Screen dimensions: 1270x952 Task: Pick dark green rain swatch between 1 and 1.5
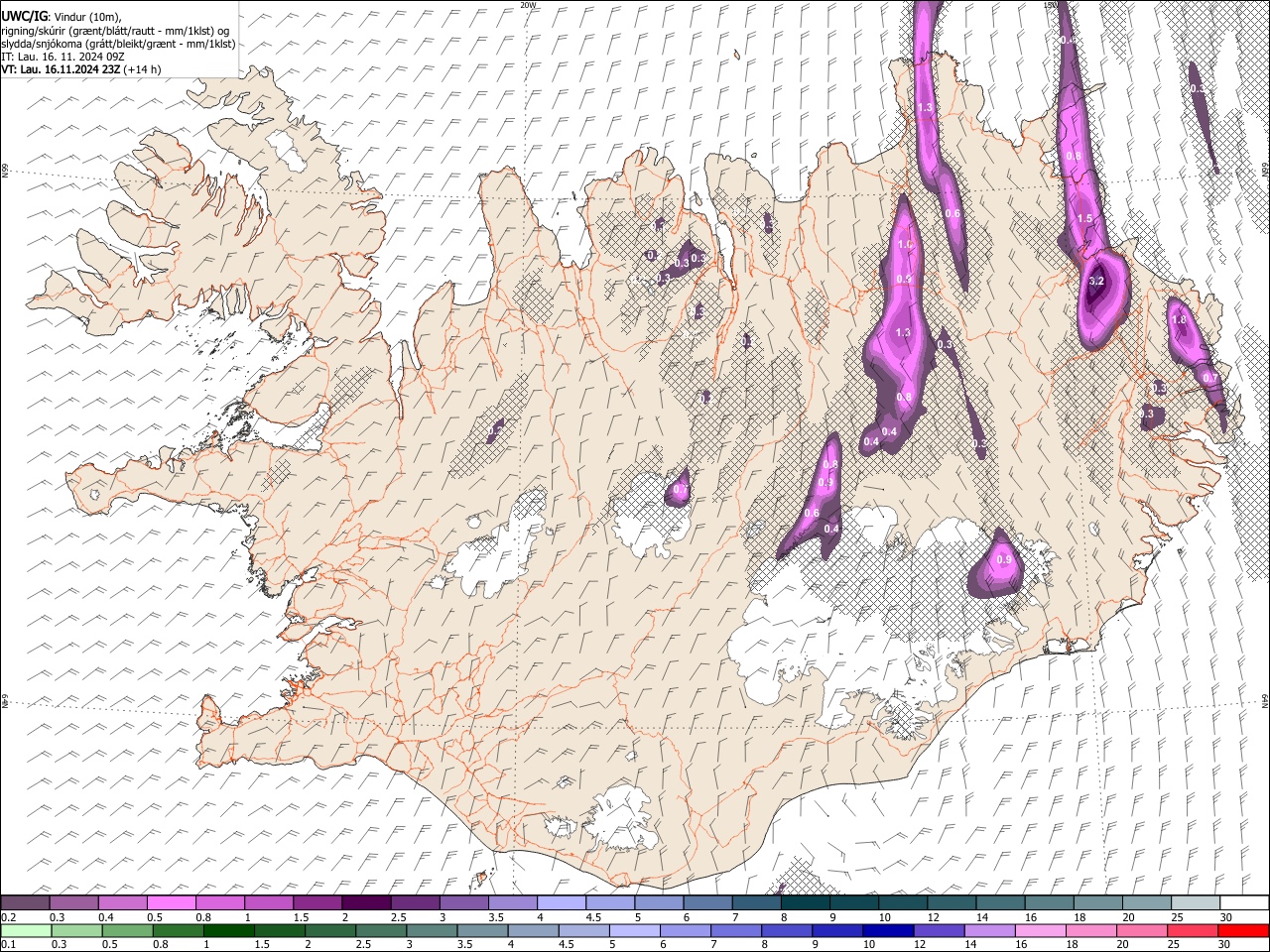tap(229, 930)
